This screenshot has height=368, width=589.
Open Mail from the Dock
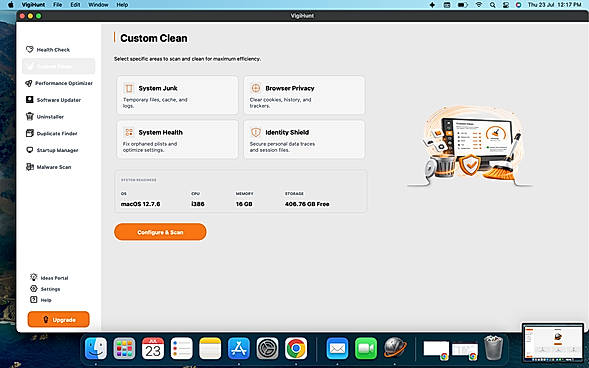coord(337,348)
